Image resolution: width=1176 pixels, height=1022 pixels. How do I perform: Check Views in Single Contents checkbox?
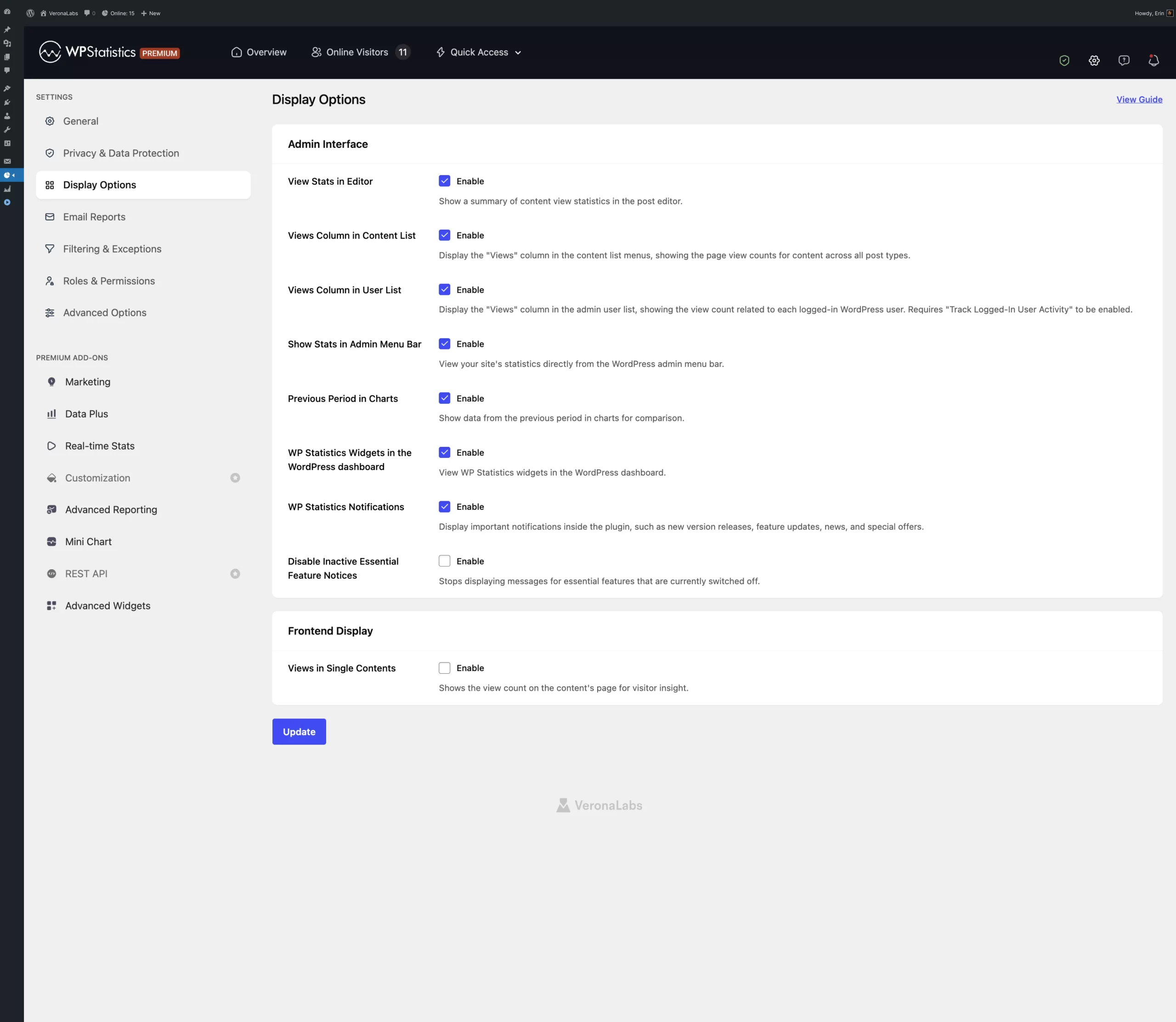pyautogui.click(x=444, y=668)
